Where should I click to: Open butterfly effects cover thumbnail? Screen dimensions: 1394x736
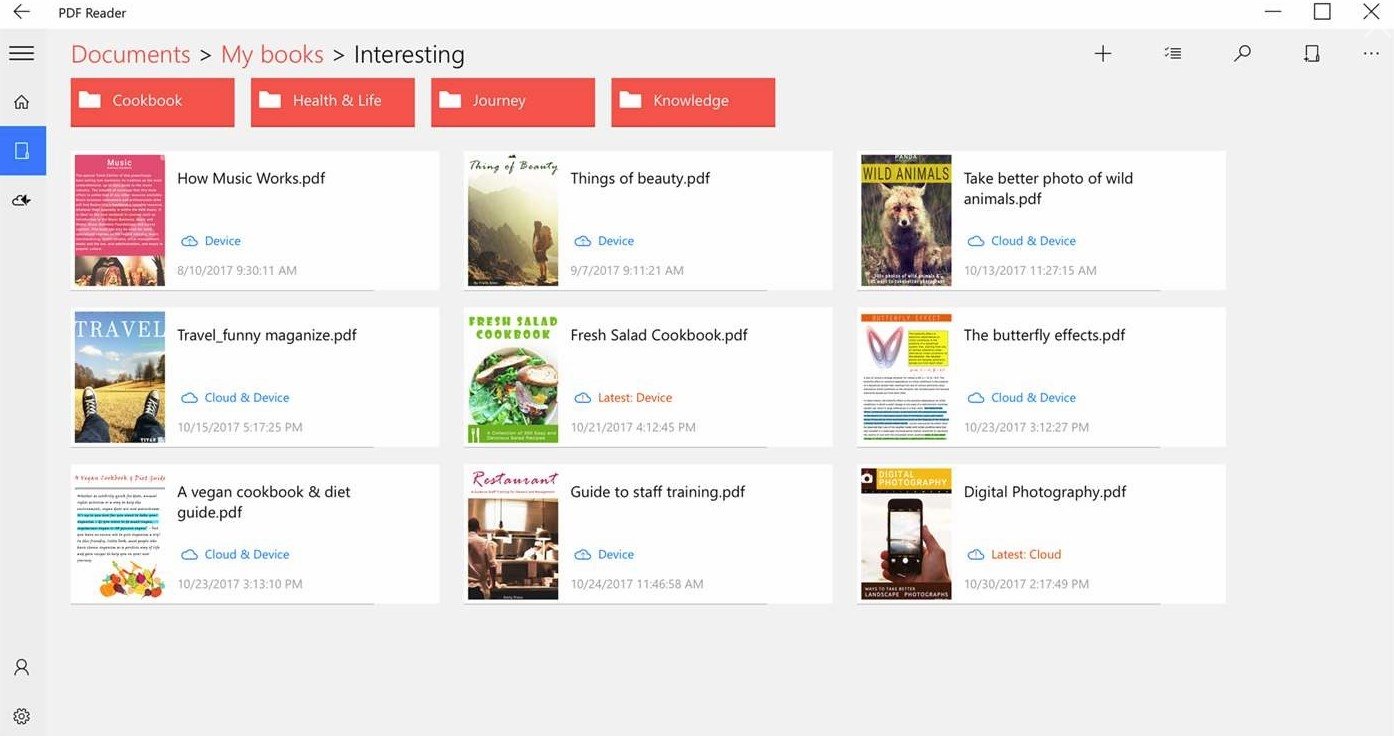[x=906, y=377]
